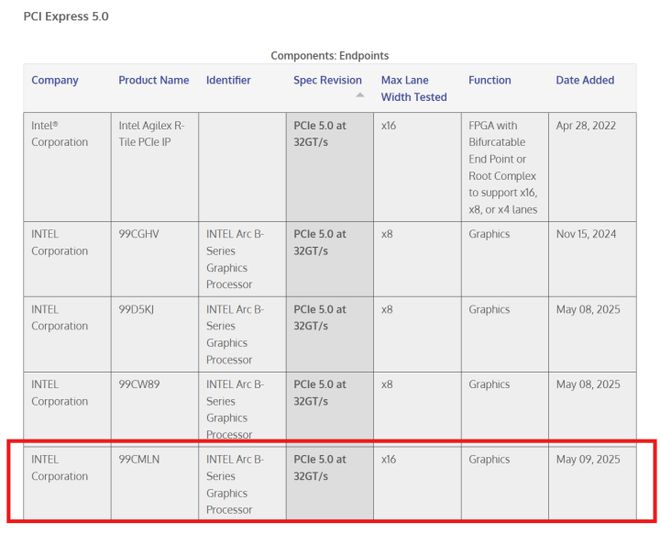Click PCIe 5.0 at 32GT/s in 99CGHV row
The height and width of the screenshot is (534, 660).
click(x=320, y=242)
